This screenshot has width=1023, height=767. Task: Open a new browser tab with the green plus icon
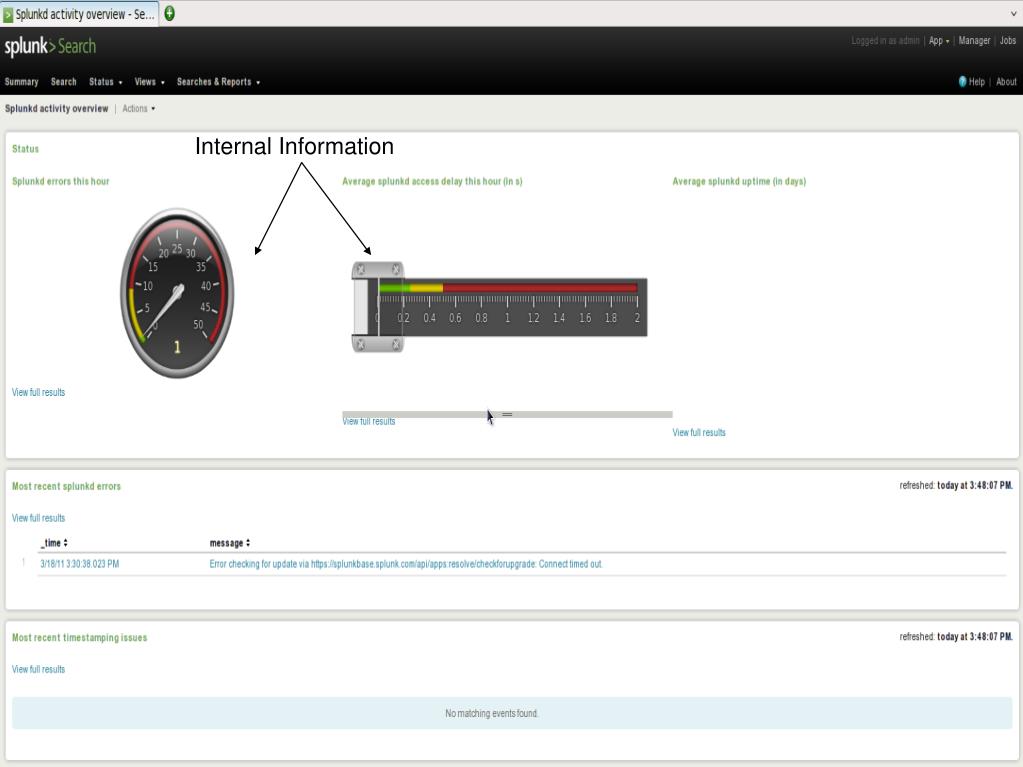[x=169, y=13]
